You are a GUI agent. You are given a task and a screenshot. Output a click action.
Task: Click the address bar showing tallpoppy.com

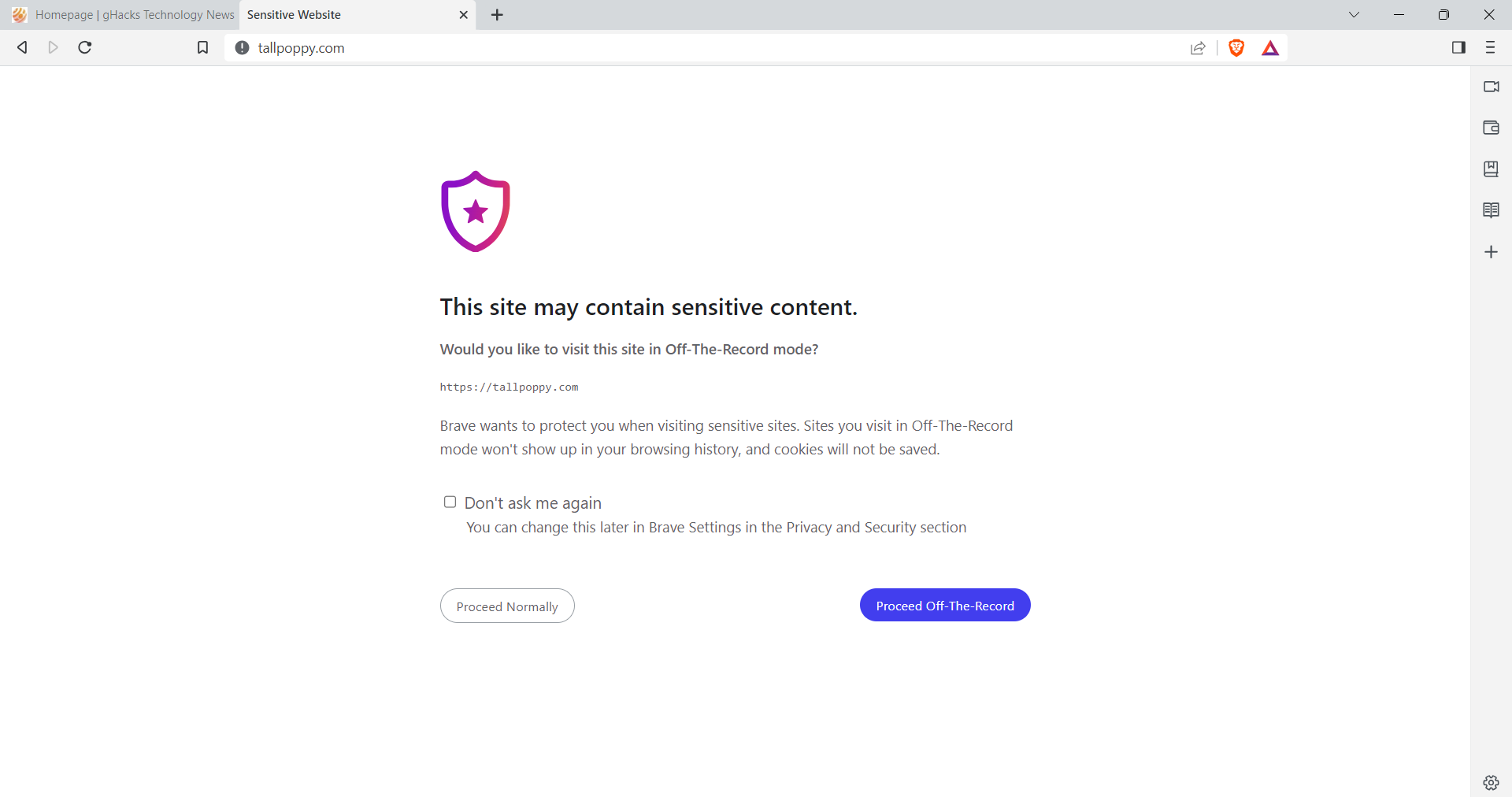tap(630, 48)
